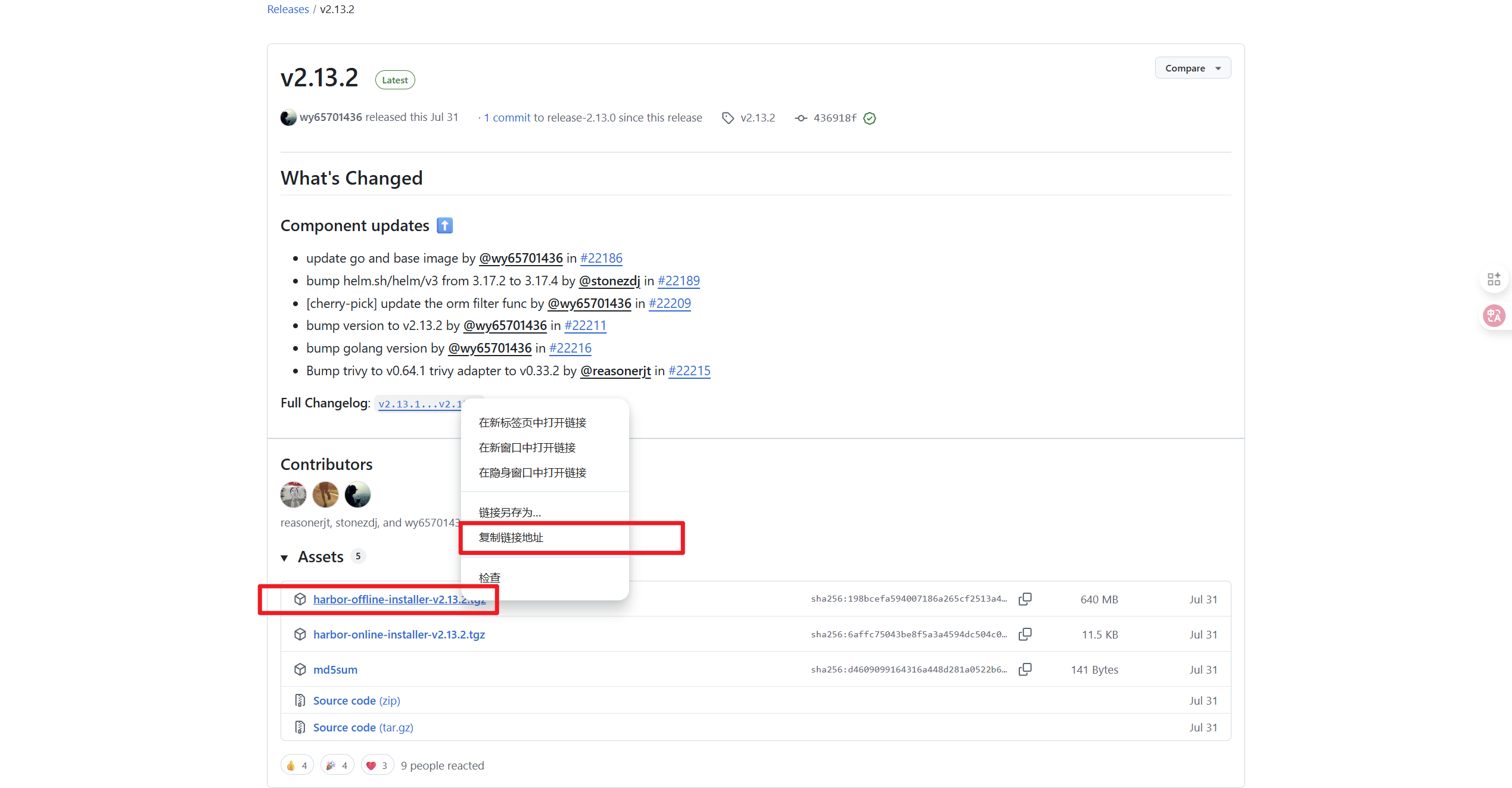The width and height of the screenshot is (1512, 788).
Task: Click the commit icon next to 436918f
Action: 801,118
